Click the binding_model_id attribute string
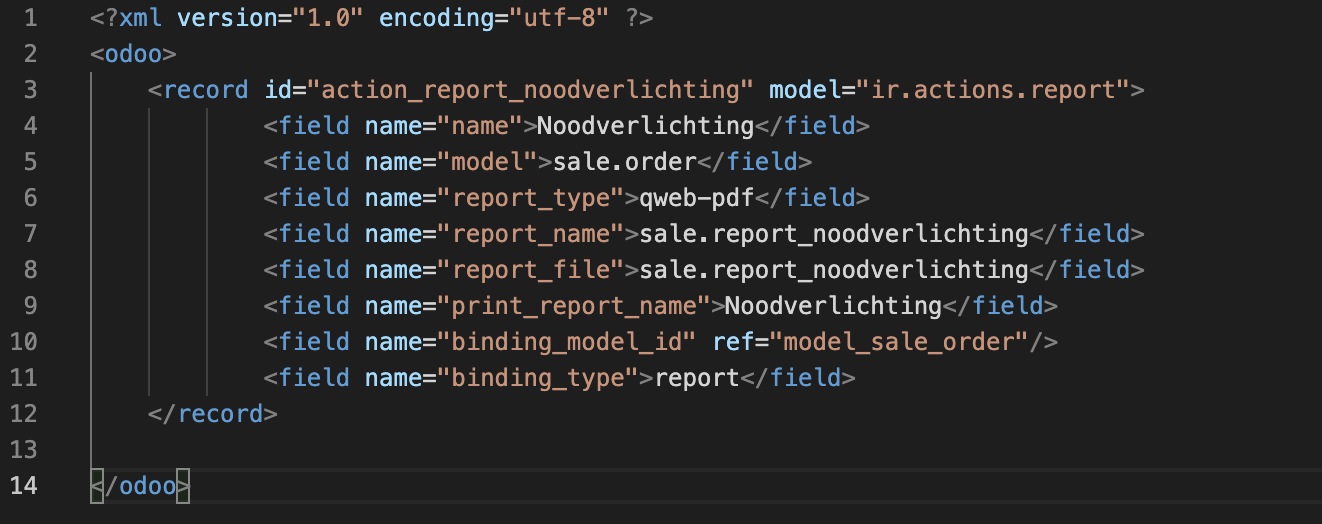 (x=567, y=341)
